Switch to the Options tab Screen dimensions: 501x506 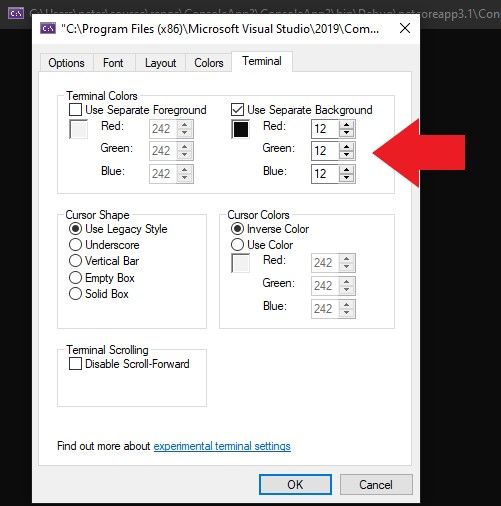66,63
